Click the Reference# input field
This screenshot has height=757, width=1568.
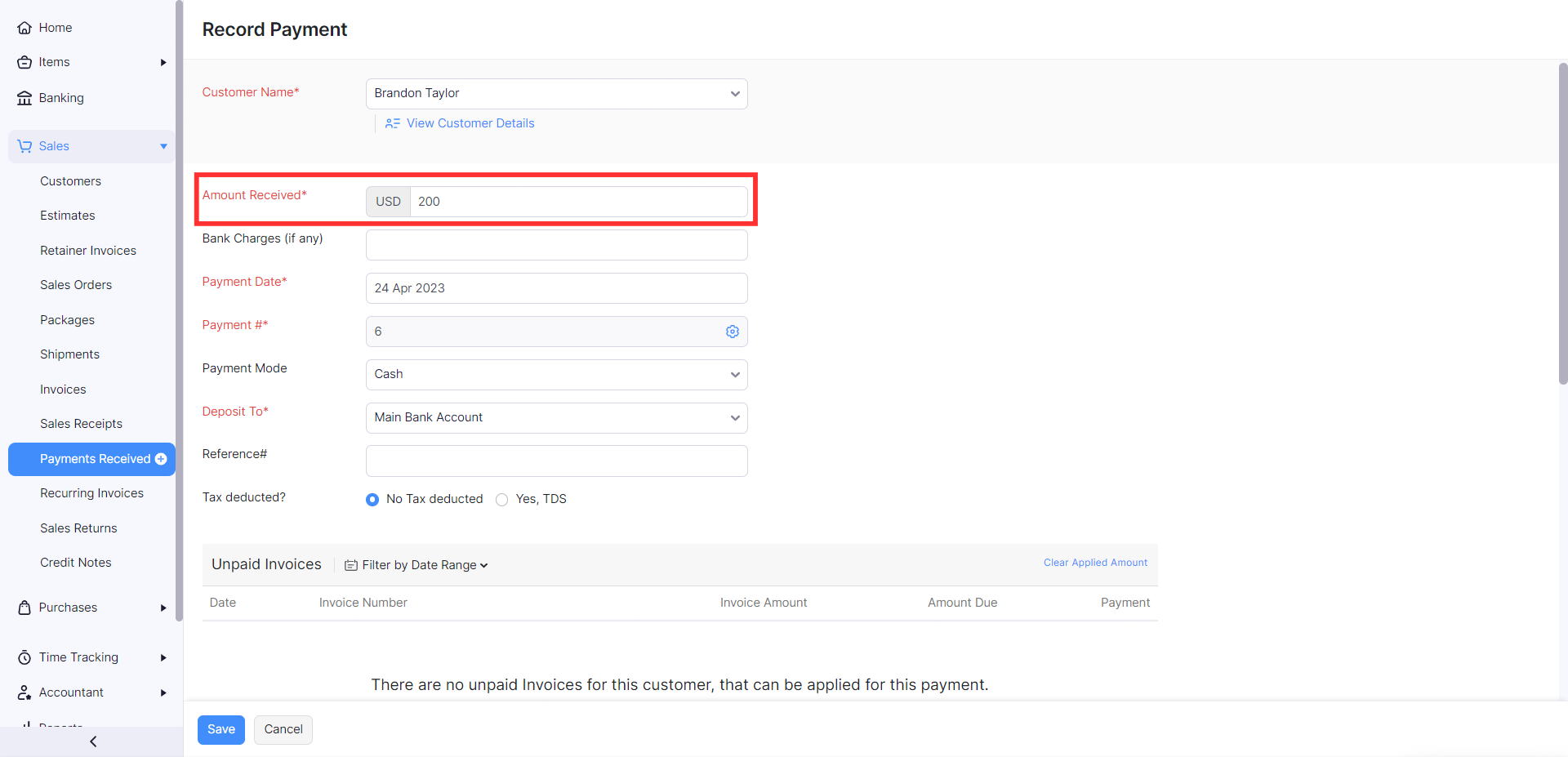556,461
